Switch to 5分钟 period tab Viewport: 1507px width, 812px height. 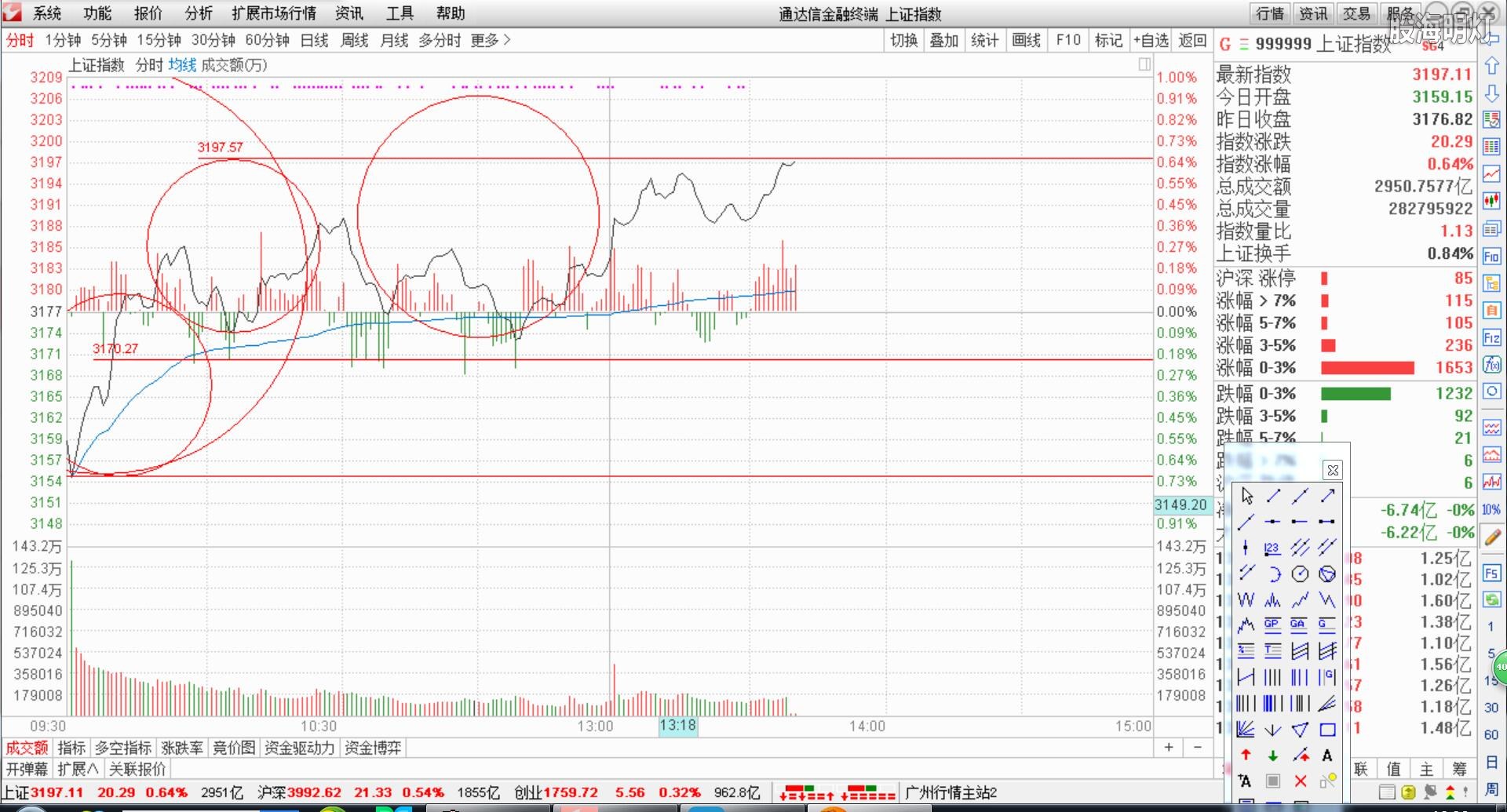(109, 40)
